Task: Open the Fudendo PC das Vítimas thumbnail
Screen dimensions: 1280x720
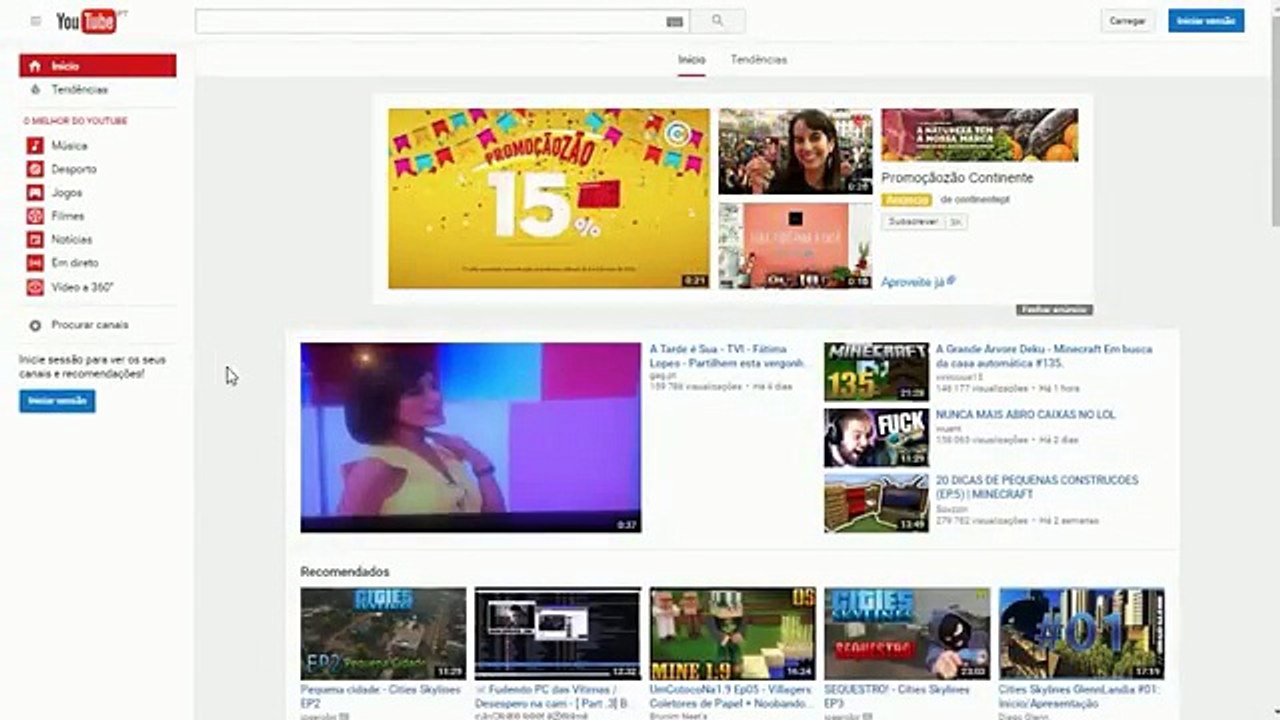Action: pos(557,634)
